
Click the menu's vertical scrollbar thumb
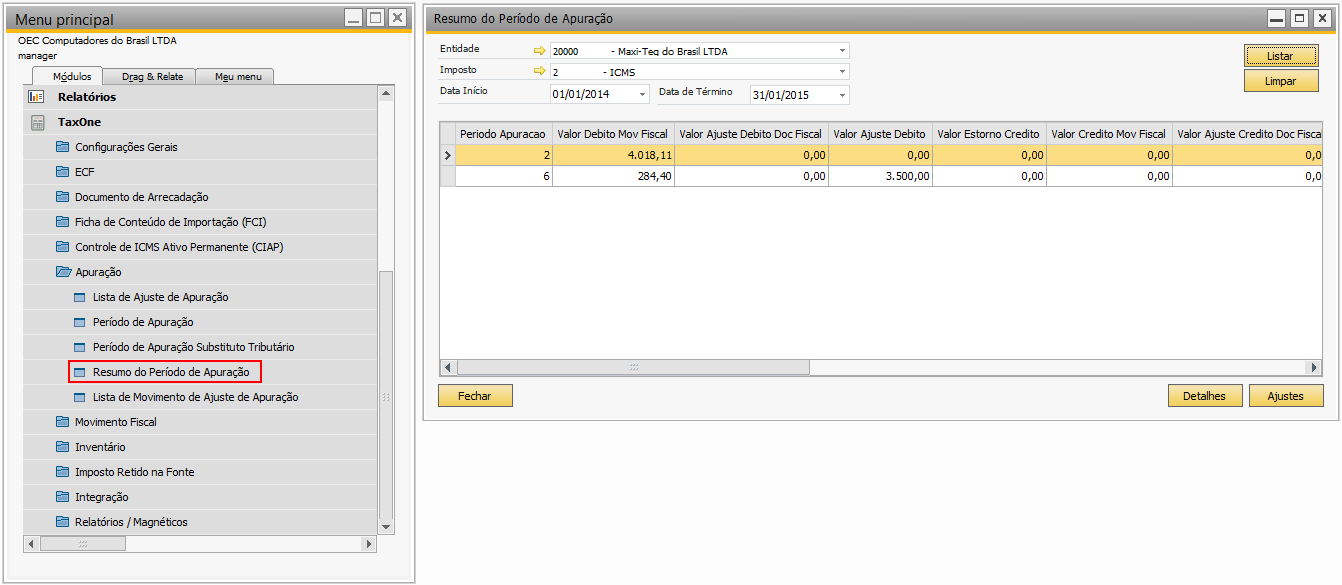click(x=386, y=395)
